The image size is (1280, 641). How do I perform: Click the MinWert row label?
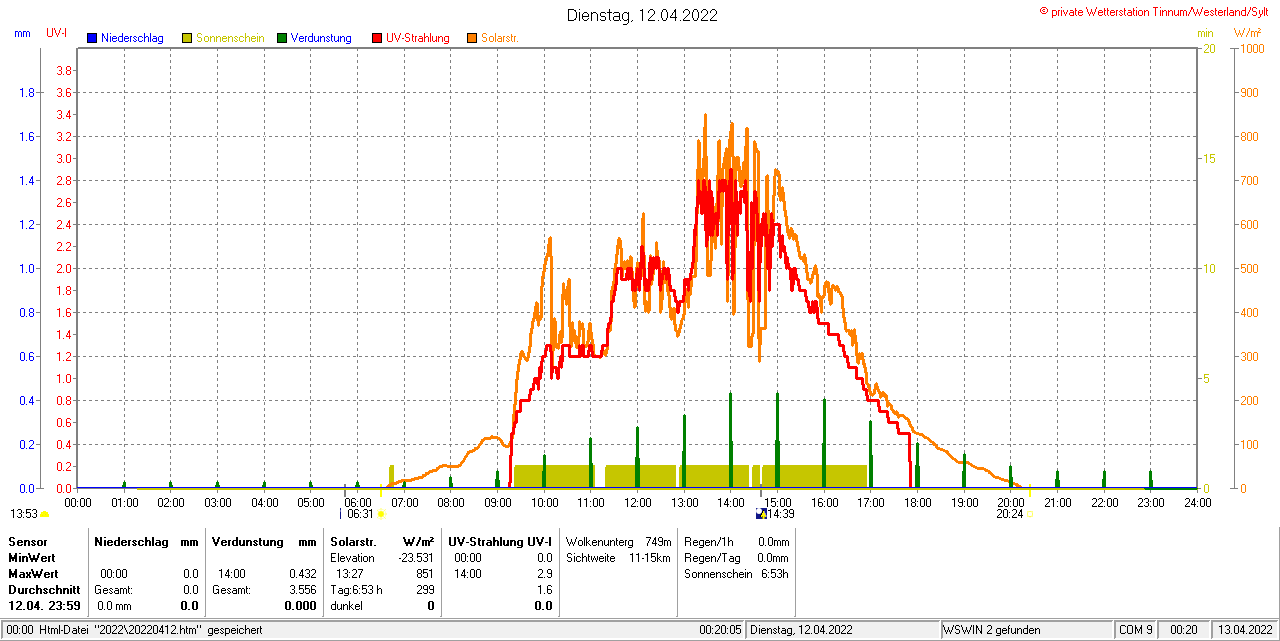32,557
